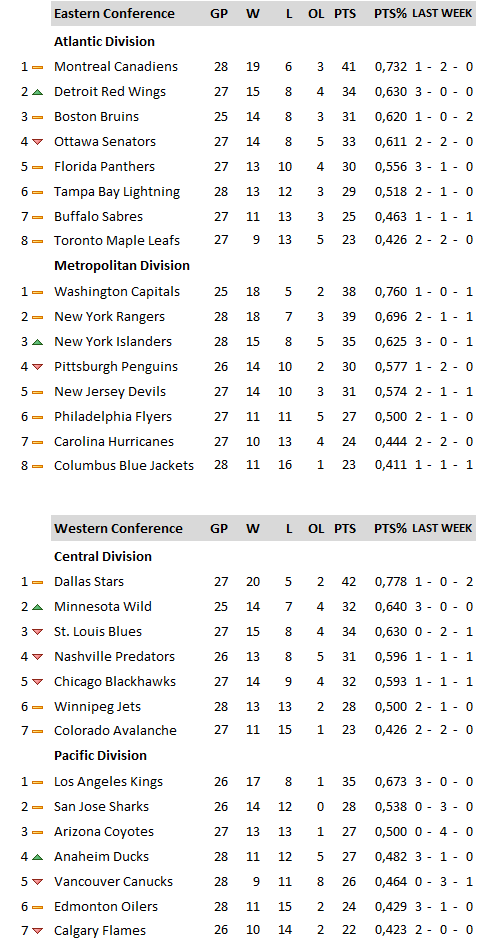Click green up arrow beside Detroit Red Wings
This screenshot has width=492, height=941.
point(38,92)
